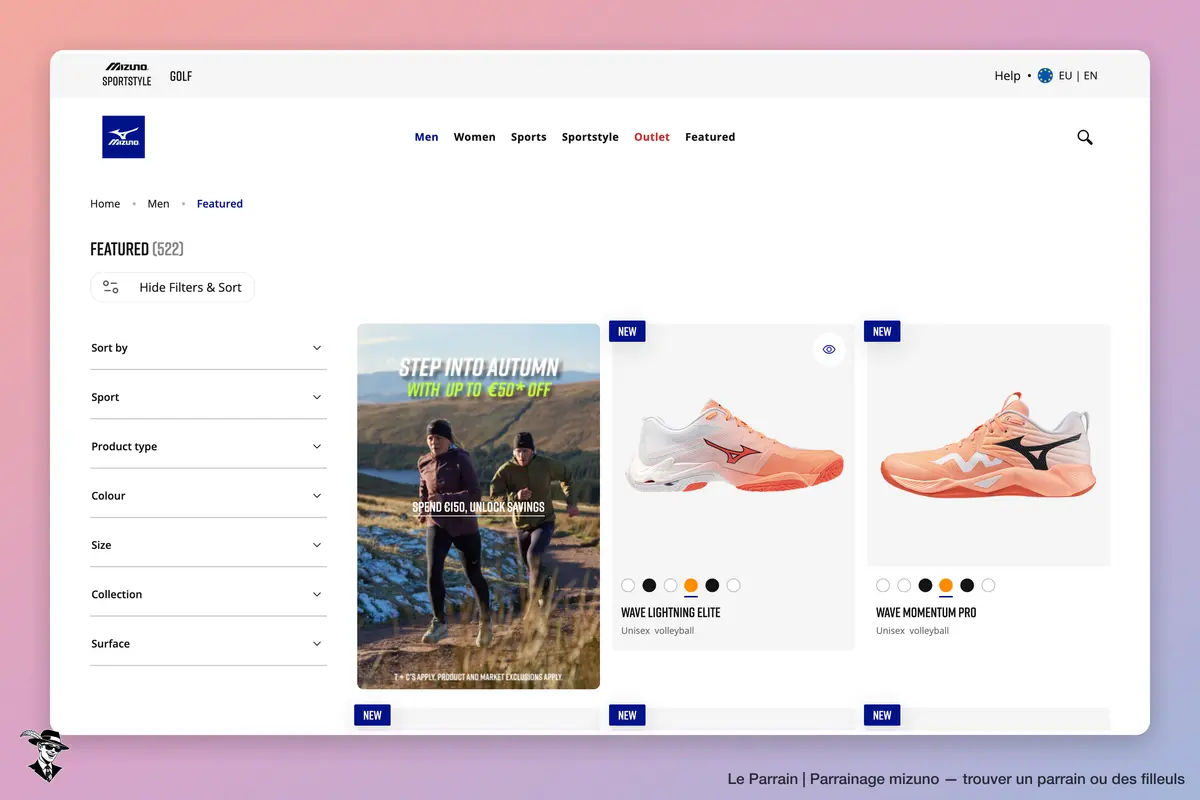Viewport: 1200px width, 800px height.
Task: Go to Home breadcrumb link
Action: pos(105,204)
